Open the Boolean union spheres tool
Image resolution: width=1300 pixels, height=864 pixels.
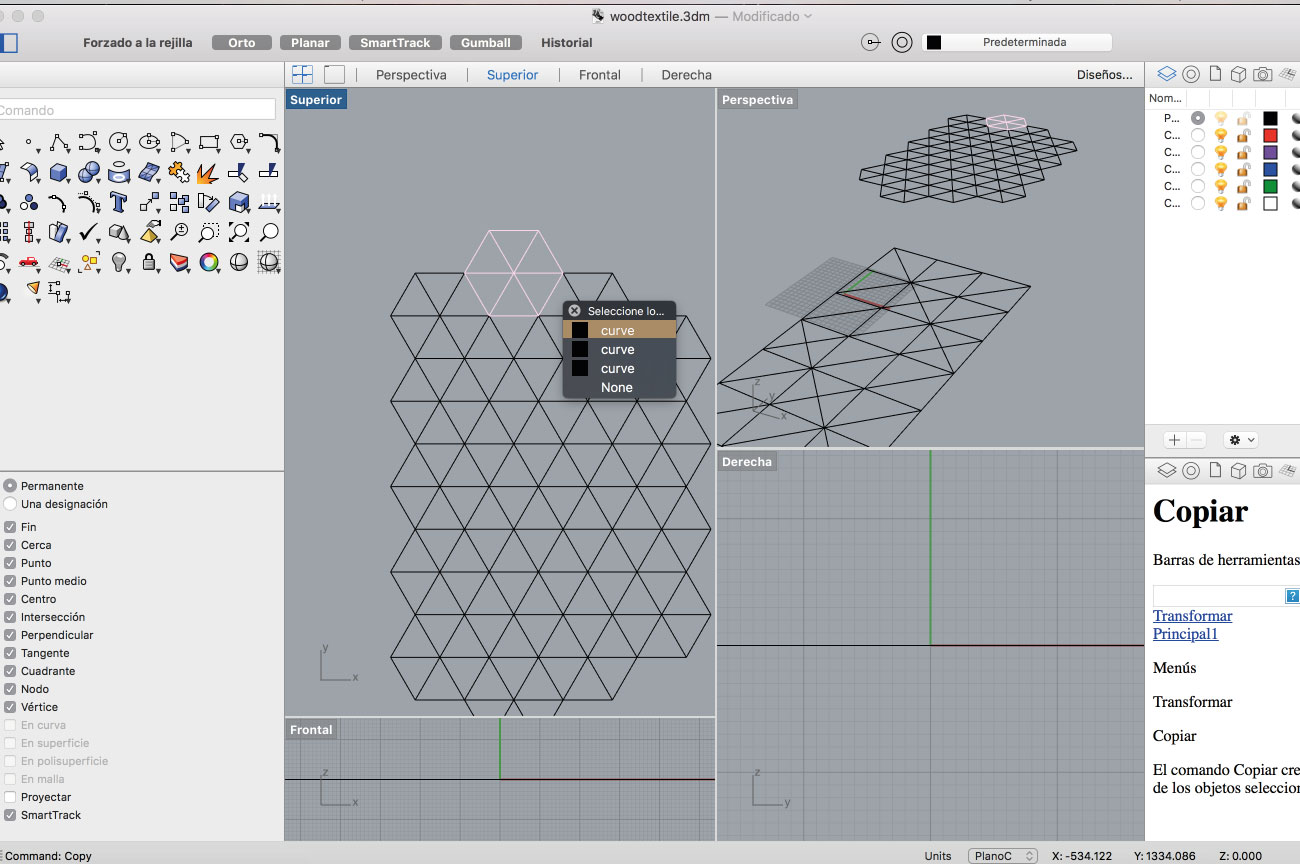[x=88, y=172]
